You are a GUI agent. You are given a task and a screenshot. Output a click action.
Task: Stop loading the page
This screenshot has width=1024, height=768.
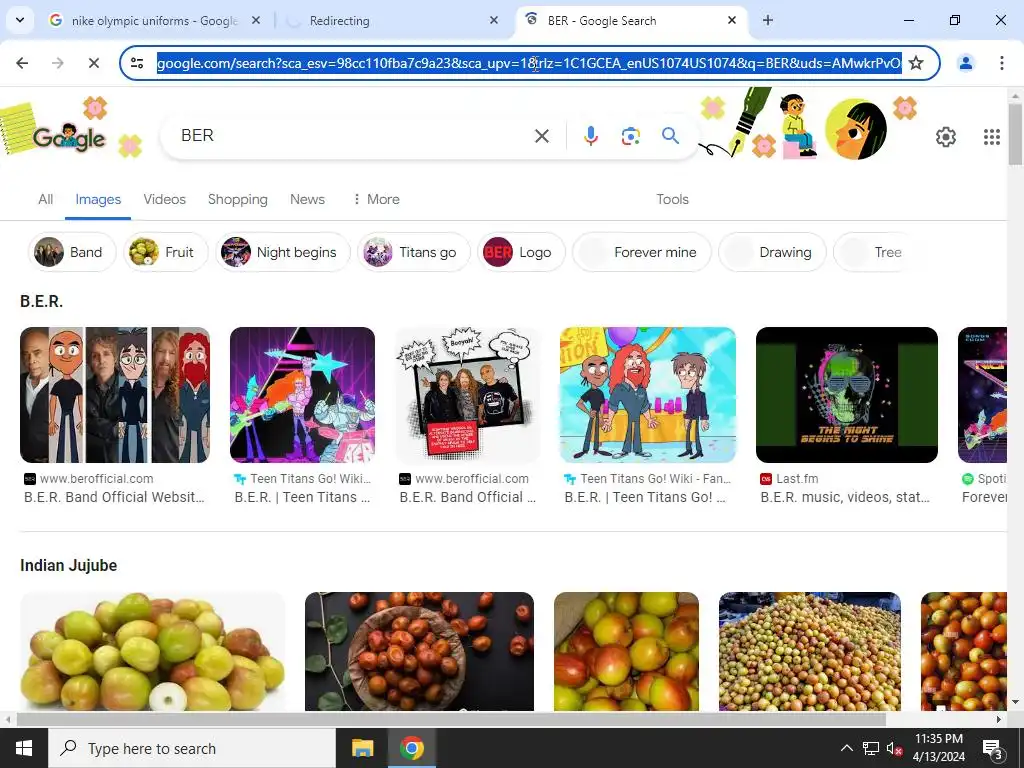(93, 63)
